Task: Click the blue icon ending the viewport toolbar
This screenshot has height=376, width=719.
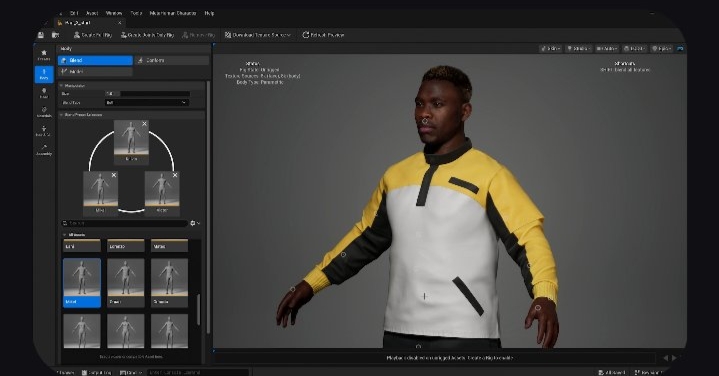Action: pyautogui.click(x=680, y=48)
